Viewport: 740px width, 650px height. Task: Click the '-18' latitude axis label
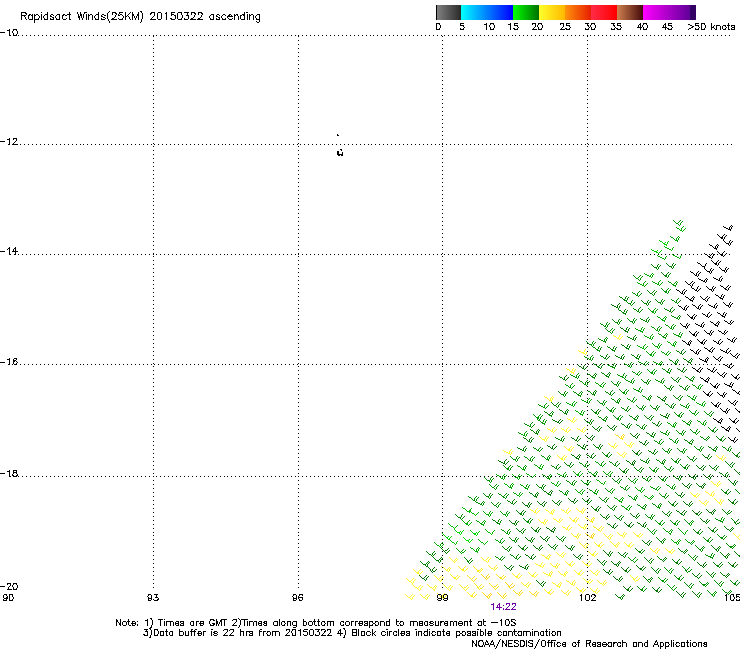(x=9, y=473)
